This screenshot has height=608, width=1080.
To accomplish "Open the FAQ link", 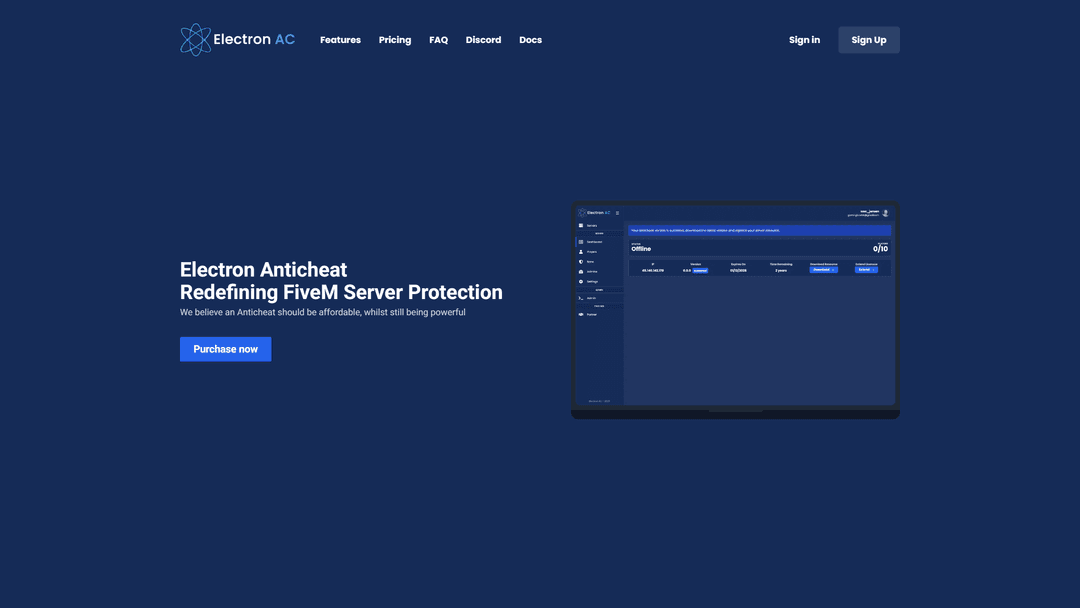I will 438,40.
